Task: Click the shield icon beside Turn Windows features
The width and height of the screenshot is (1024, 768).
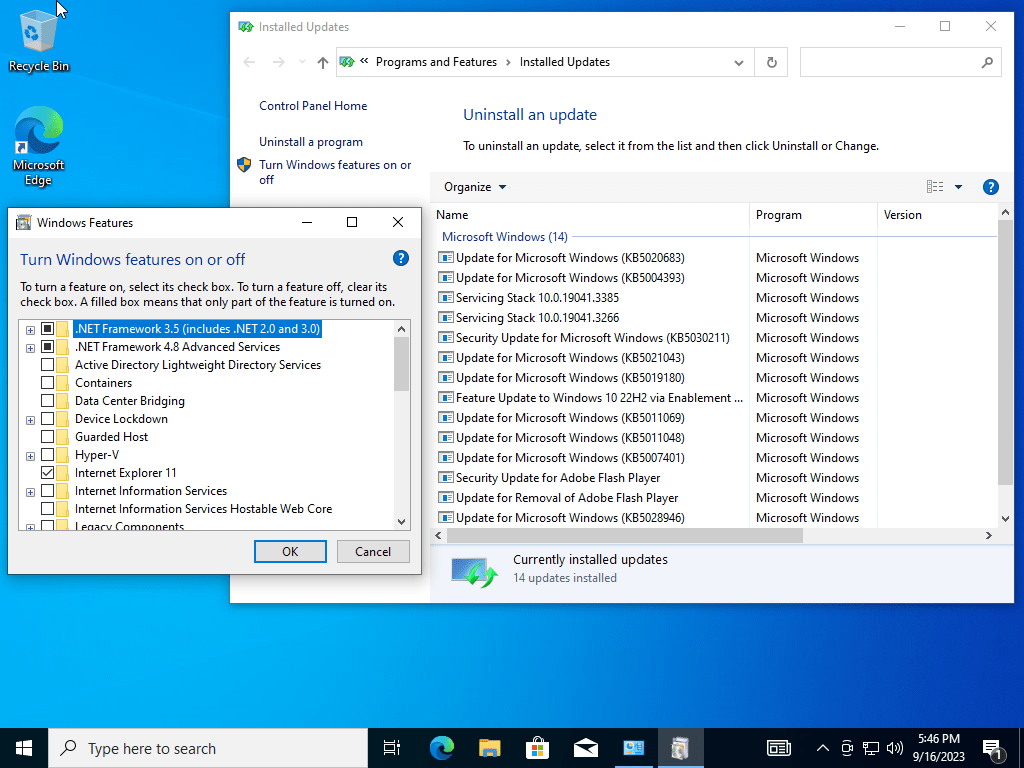Action: click(244, 165)
